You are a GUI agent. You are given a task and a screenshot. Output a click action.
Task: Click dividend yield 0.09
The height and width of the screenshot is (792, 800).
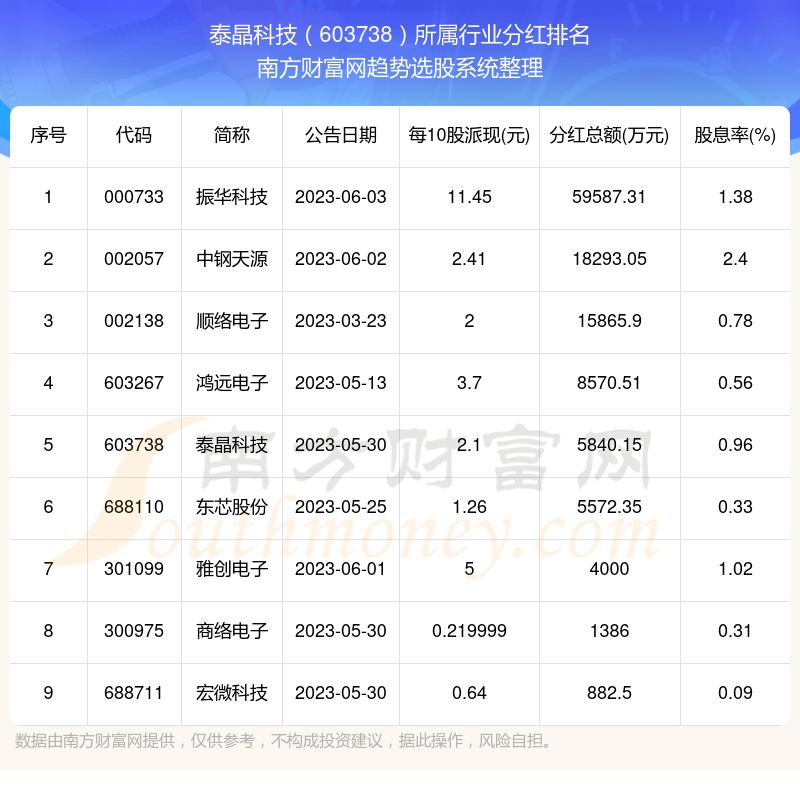point(735,693)
